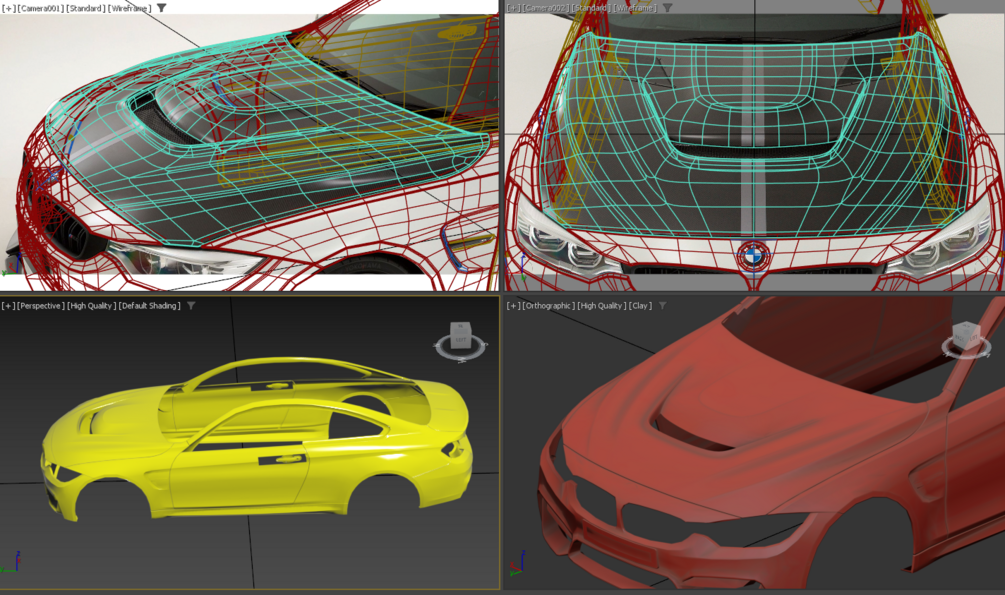Open the [+] menu in Camera002 viewport
Image resolution: width=1005 pixels, height=595 pixels.
pyautogui.click(x=513, y=8)
